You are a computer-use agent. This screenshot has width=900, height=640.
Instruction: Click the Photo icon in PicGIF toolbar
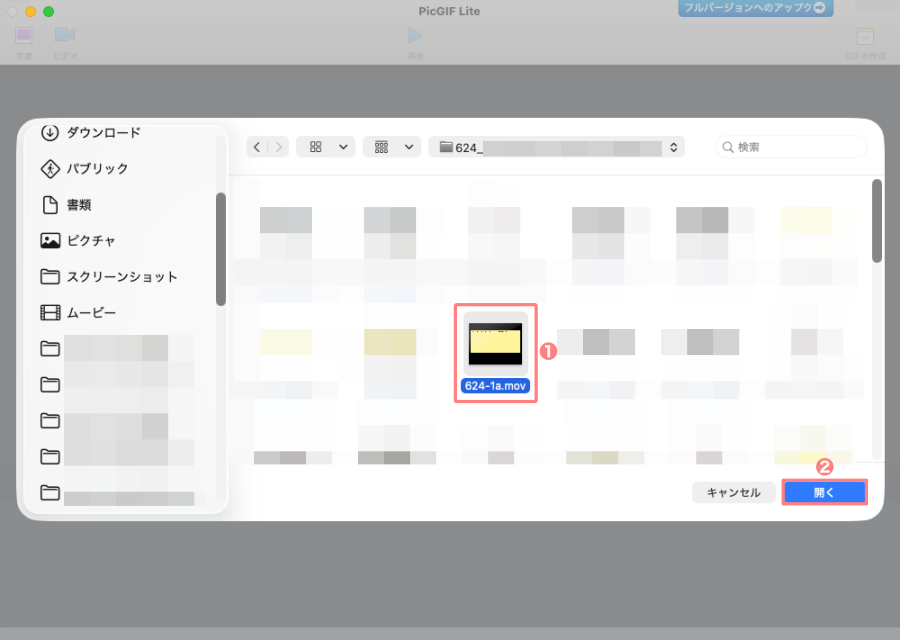tap(24, 37)
